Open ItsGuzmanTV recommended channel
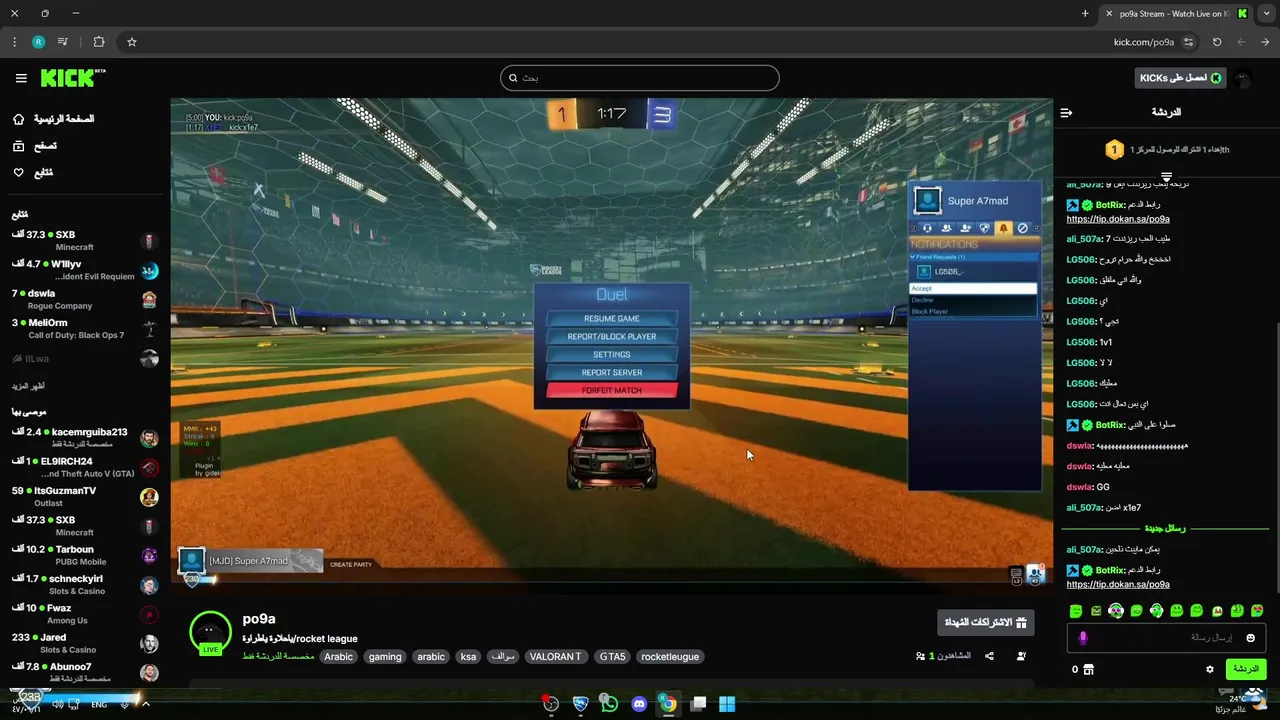 [x=85, y=496]
